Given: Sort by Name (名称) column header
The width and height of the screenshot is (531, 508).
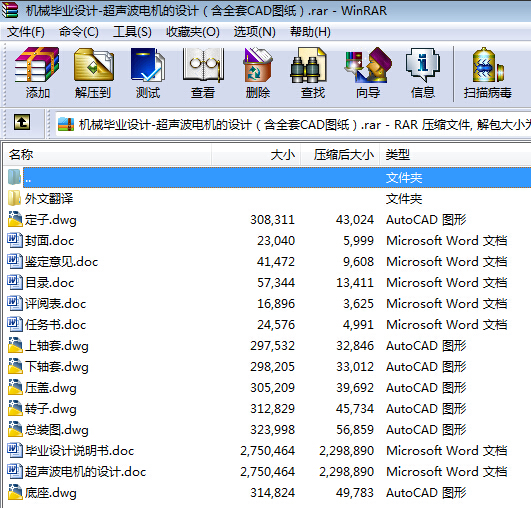Looking at the screenshot, I should pos(107,155).
